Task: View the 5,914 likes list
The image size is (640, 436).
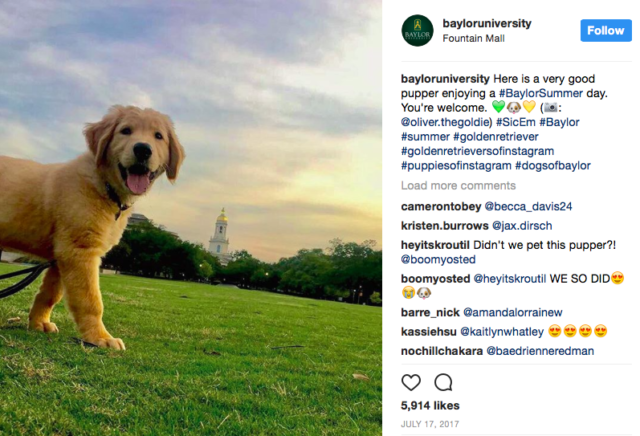Action: point(430,406)
